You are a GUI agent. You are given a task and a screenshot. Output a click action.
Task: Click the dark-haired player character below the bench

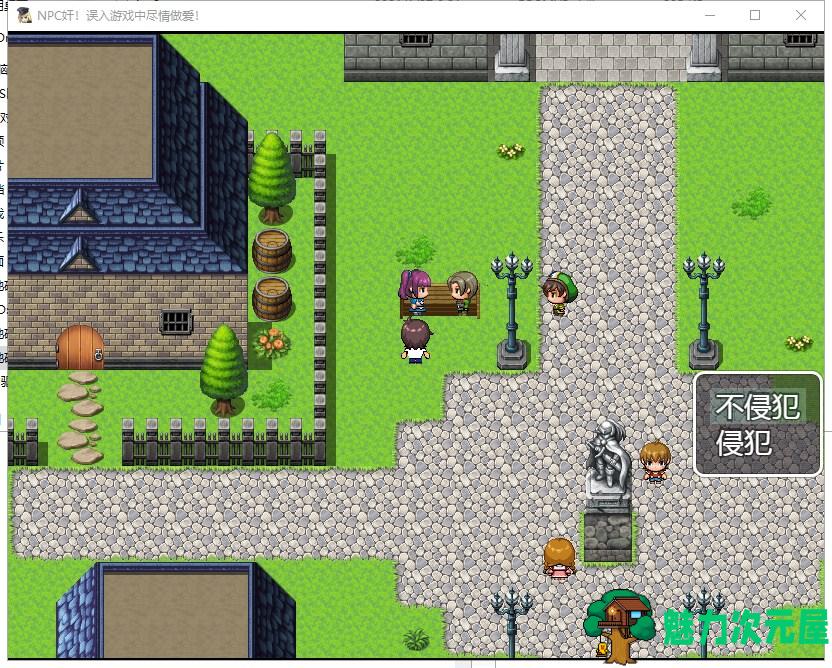415,341
